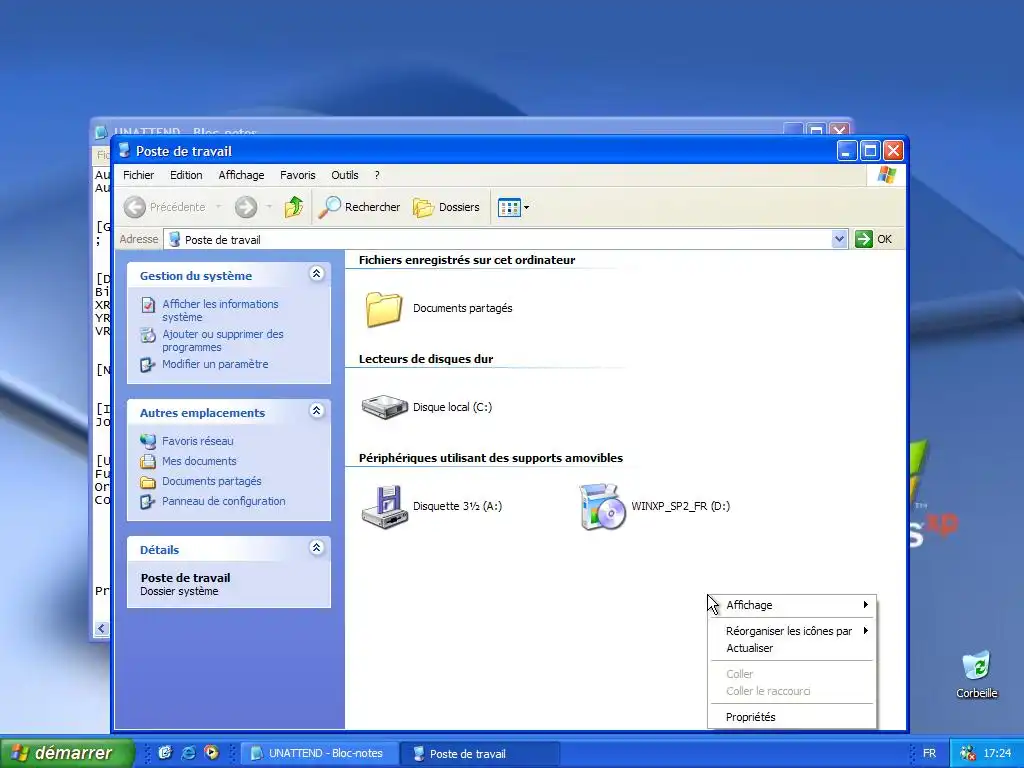Click Panneau de configuration icon in sidebar
Screen dimensions: 1024x768
point(148,502)
